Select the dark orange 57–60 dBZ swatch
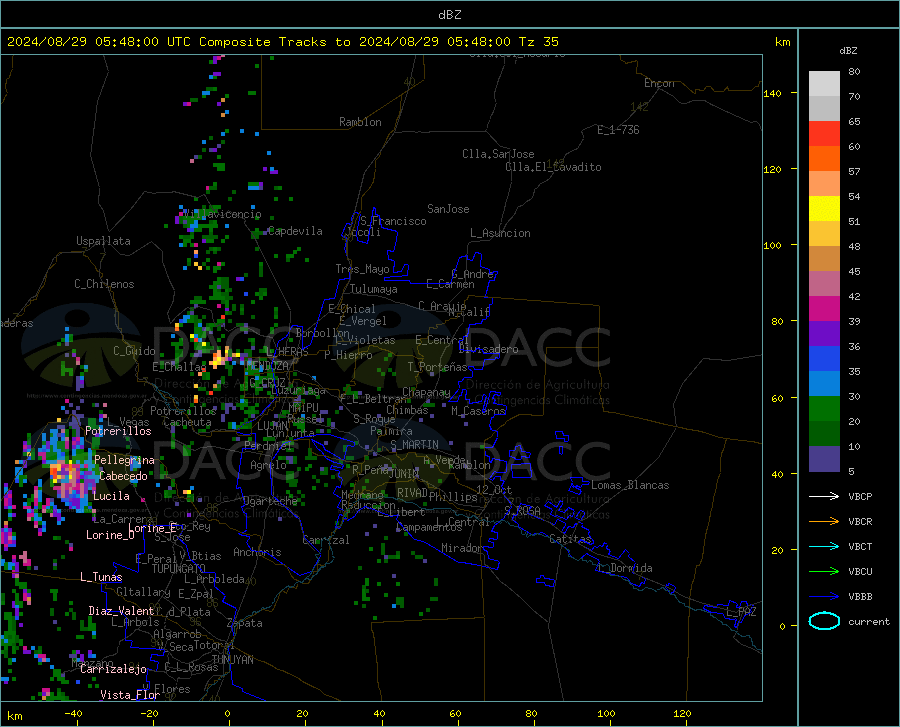The width and height of the screenshot is (900, 727). click(x=824, y=158)
